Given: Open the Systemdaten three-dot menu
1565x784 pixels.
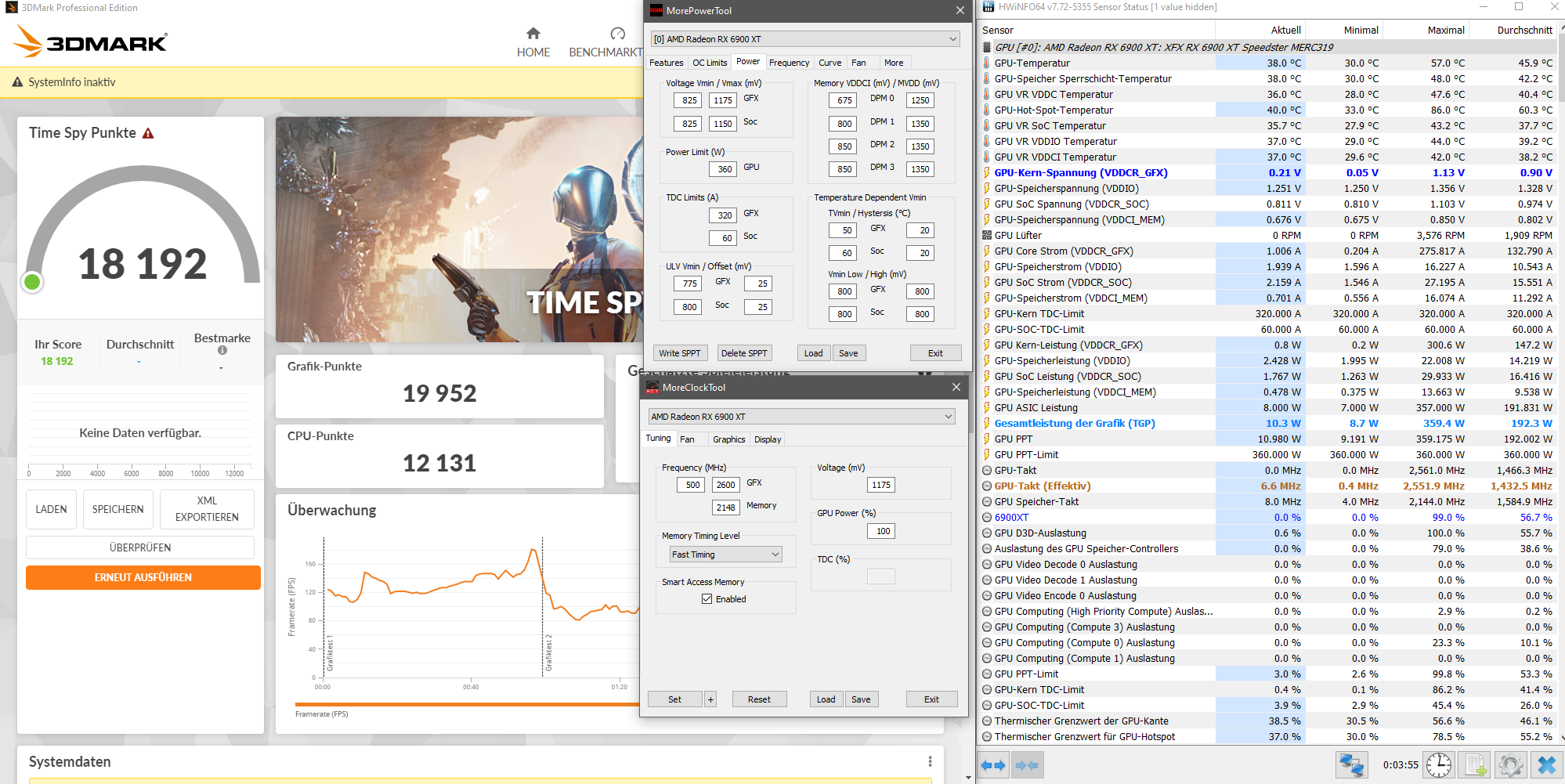Looking at the screenshot, I should click(930, 761).
